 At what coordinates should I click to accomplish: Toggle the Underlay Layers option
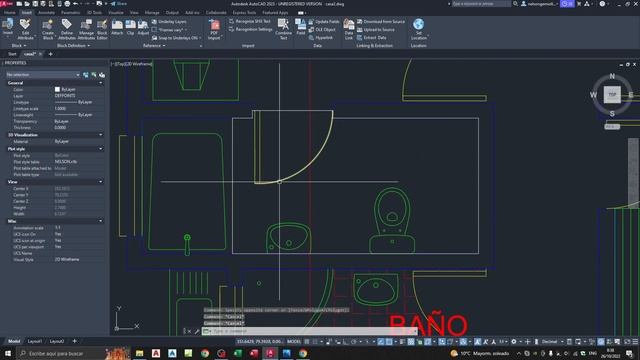click(x=169, y=21)
